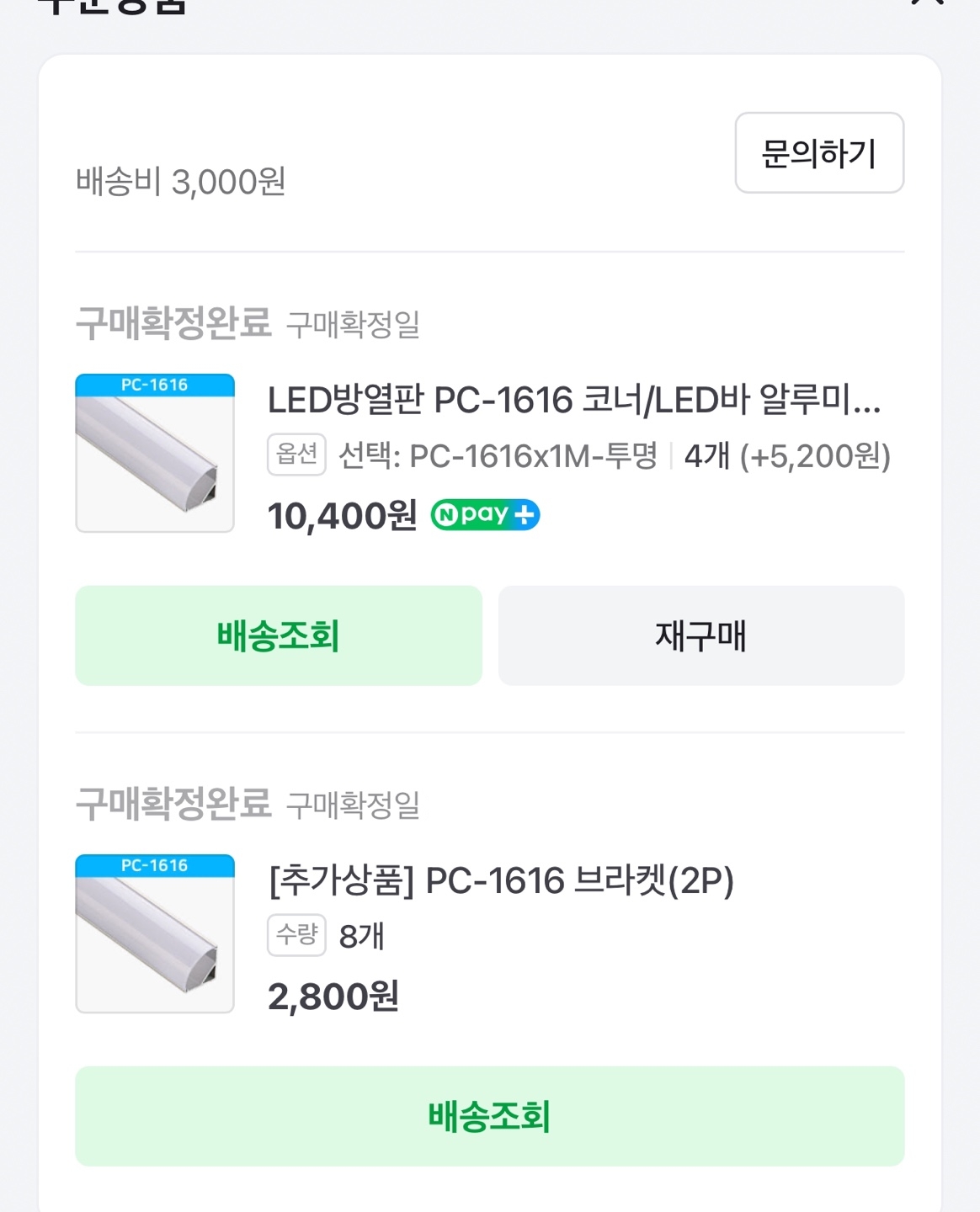Track delivery for the PC-1616 브라켓 item
The height and width of the screenshot is (1212, 980).
[489, 1116]
